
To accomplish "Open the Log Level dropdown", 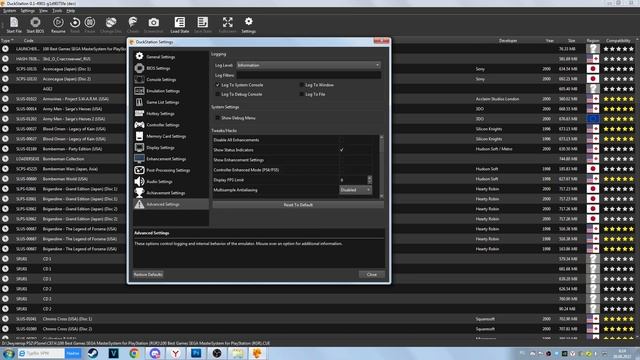I will (309, 65).
